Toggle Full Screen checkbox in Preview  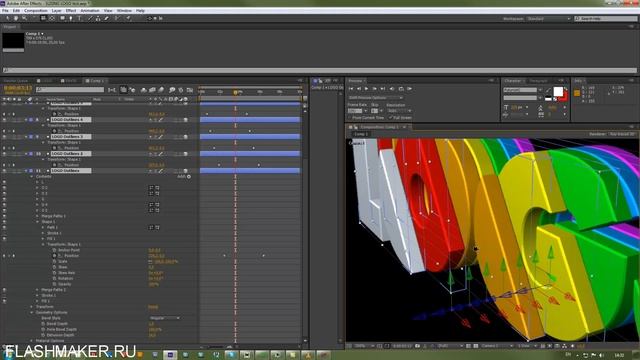[x=391, y=118]
